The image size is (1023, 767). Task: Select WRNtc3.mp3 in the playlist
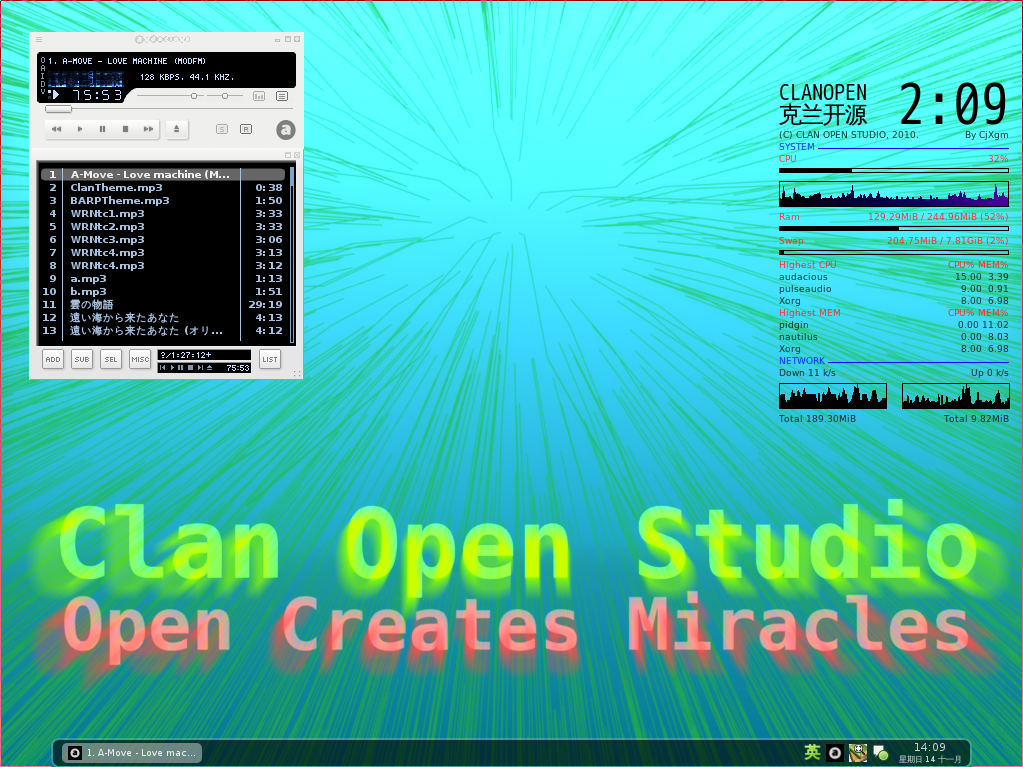[x=162, y=239]
